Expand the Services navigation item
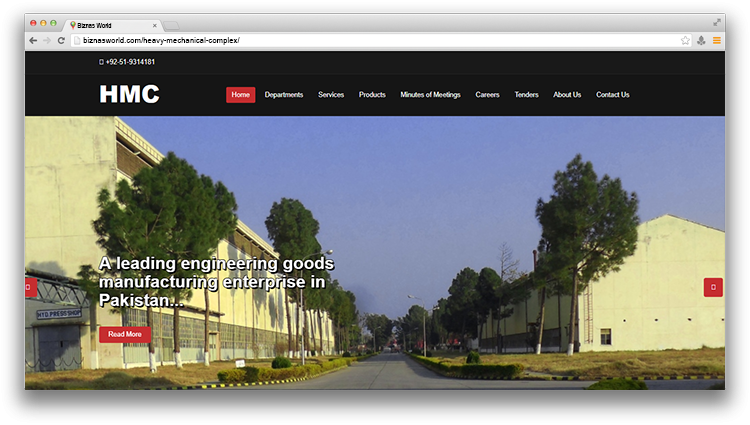This screenshot has height=425, width=750. (x=331, y=95)
